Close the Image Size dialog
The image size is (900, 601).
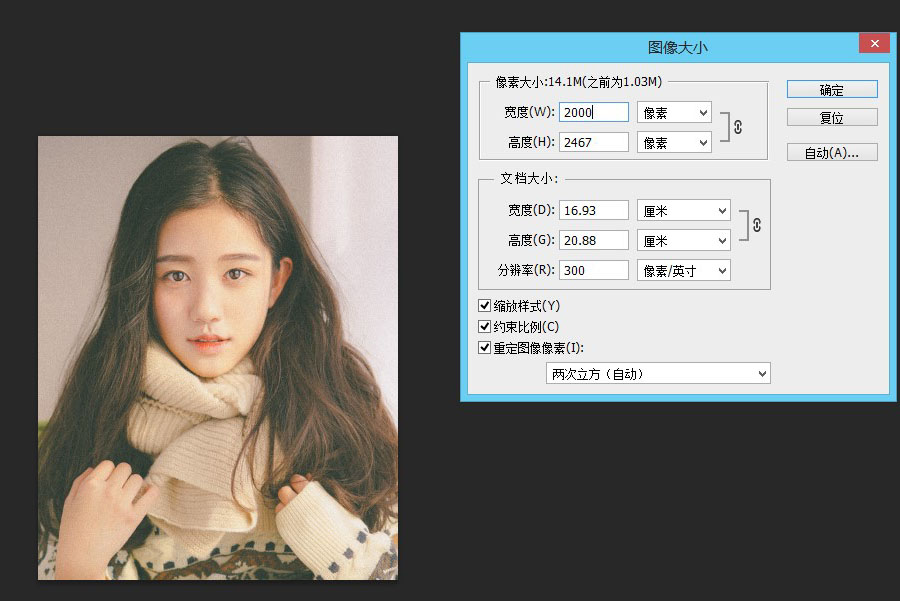tap(873, 44)
